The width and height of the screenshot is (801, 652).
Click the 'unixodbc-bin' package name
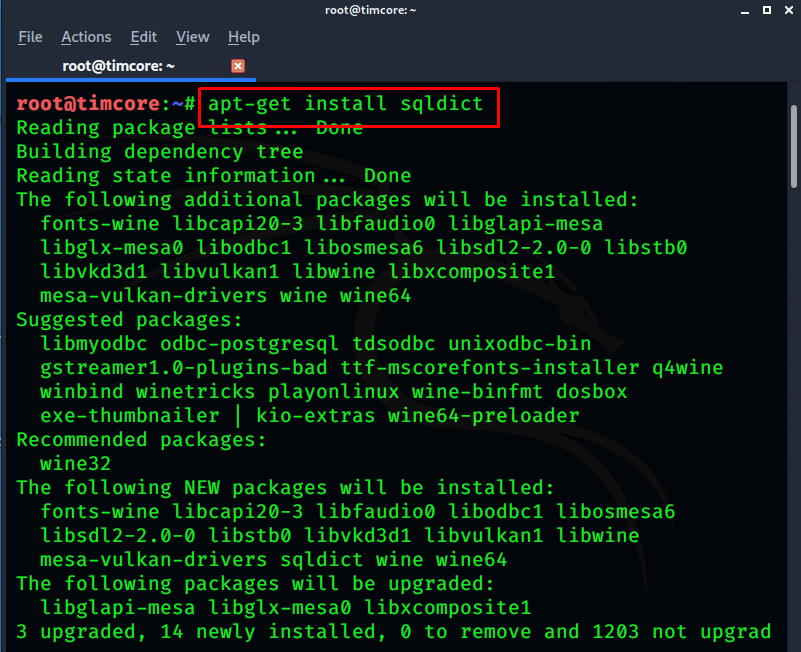(x=520, y=344)
